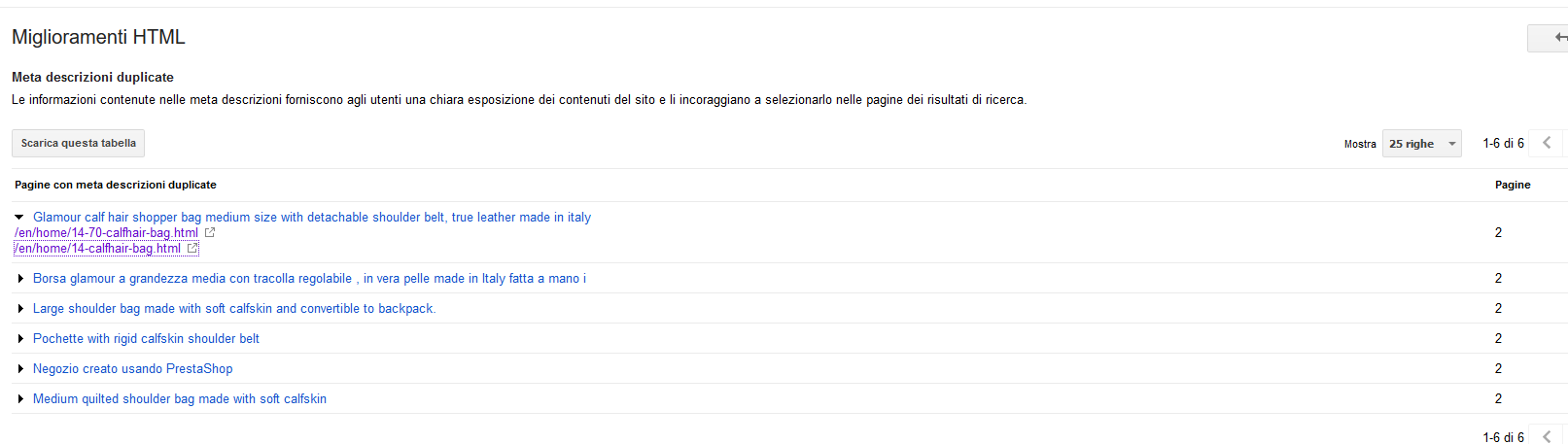This screenshot has width=1568, height=444.
Task: Open the /en/home/14-calfhair-bag.html link
Action: point(97,249)
